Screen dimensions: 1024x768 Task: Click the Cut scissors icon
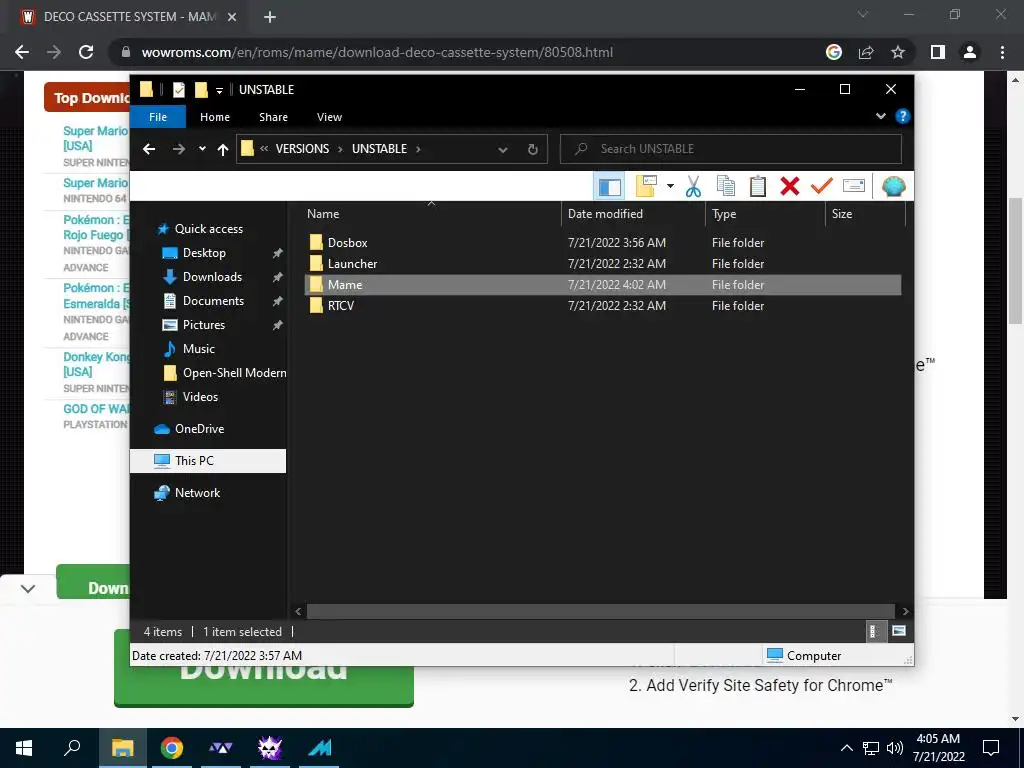pos(693,187)
